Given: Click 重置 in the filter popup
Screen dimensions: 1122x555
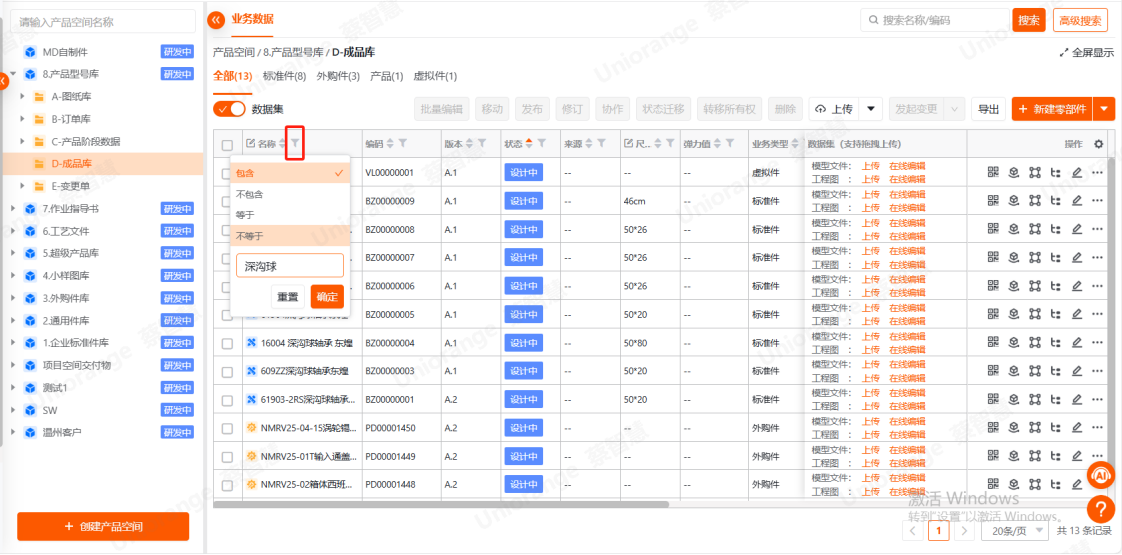Looking at the screenshot, I should [x=288, y=296].
